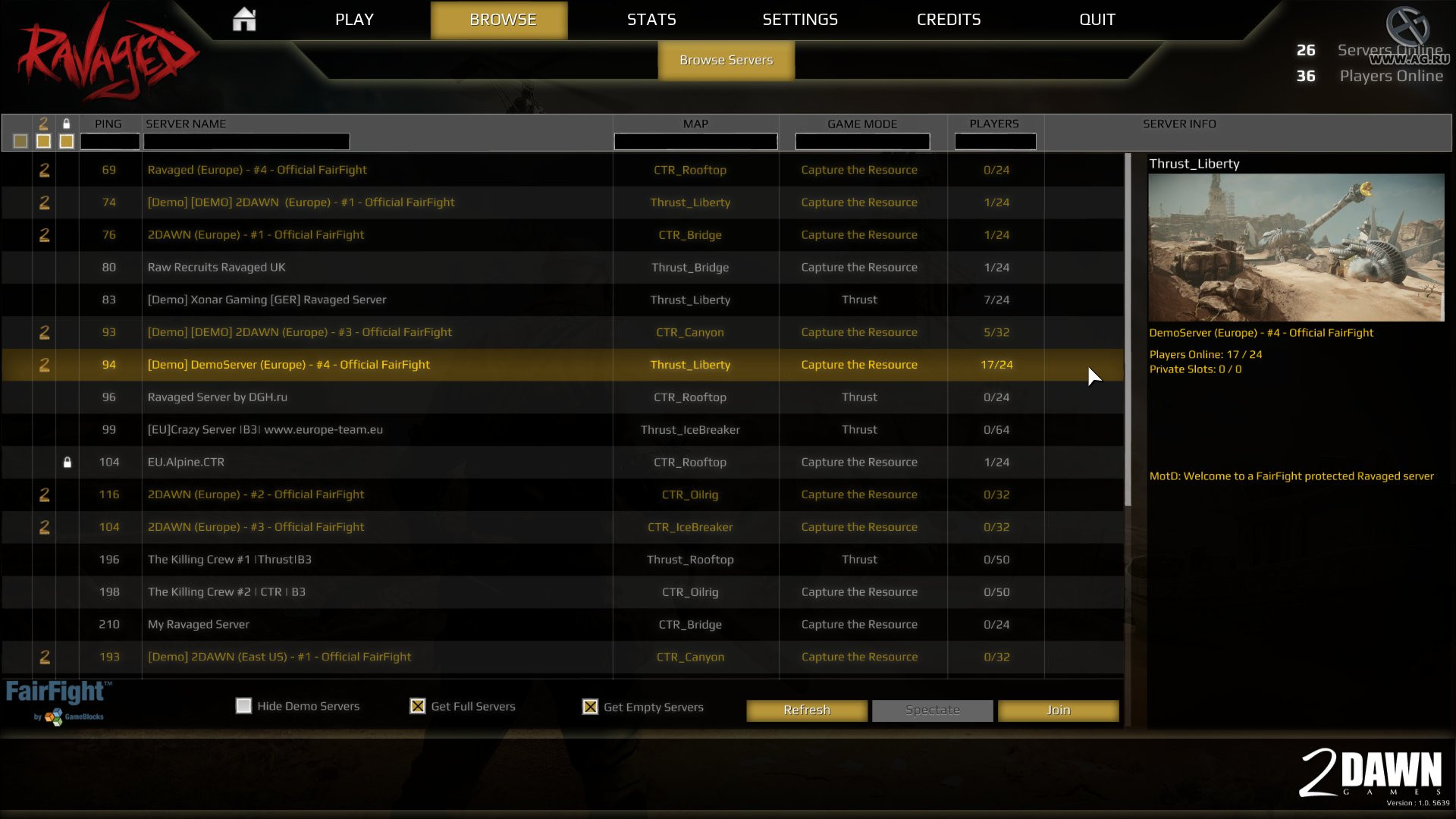
Task: Toggle the password-locked filter checkbox under the padlock
Action: [67, 141]
